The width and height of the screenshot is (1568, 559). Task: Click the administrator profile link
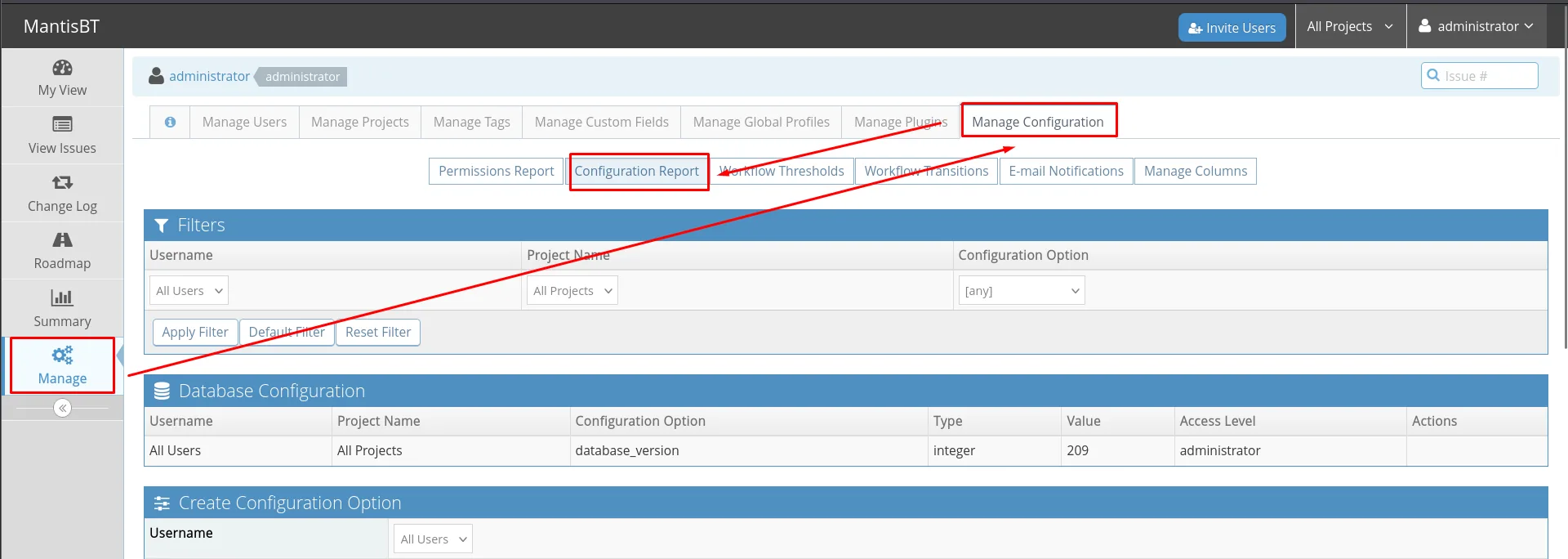coord(210,76)
